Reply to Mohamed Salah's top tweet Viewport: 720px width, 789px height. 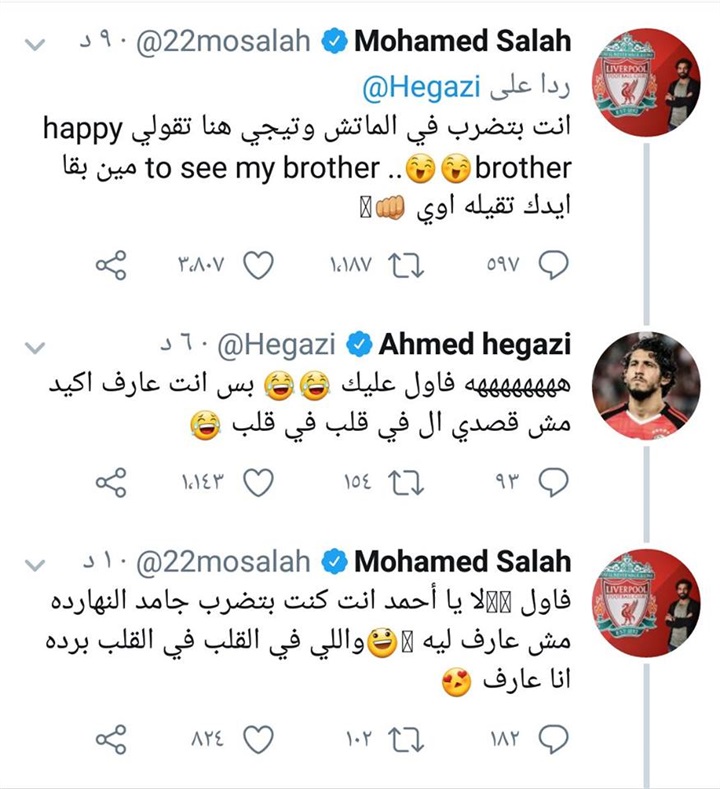point(553,265)
